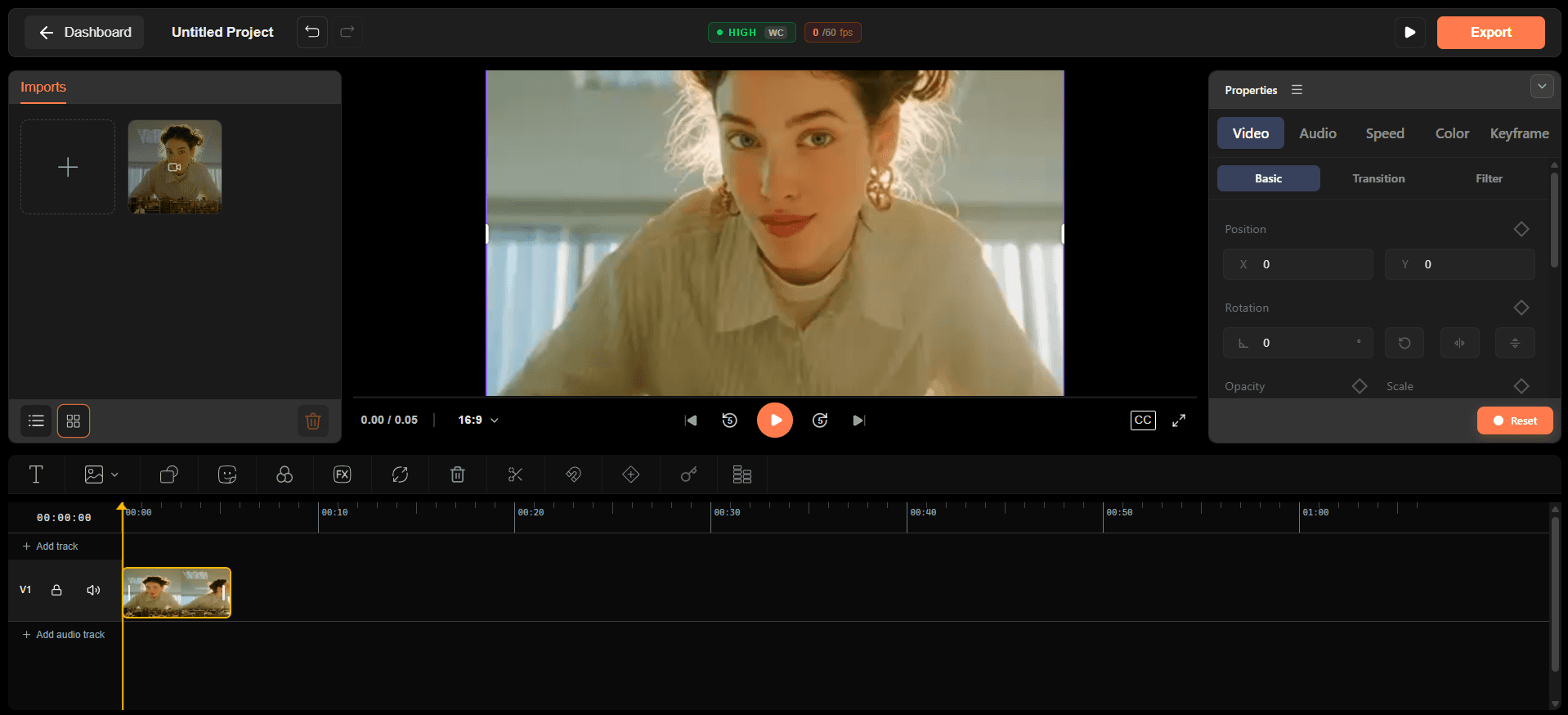This screenshot has width=1568, height=715.
Task: Reset the video properties
Action: click(1515, 420)
